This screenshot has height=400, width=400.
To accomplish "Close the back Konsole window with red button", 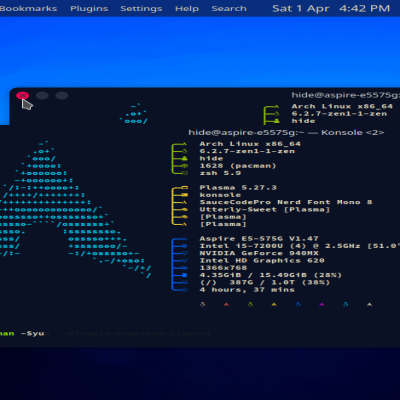I will pyautogui.click(x=22, y=96).
